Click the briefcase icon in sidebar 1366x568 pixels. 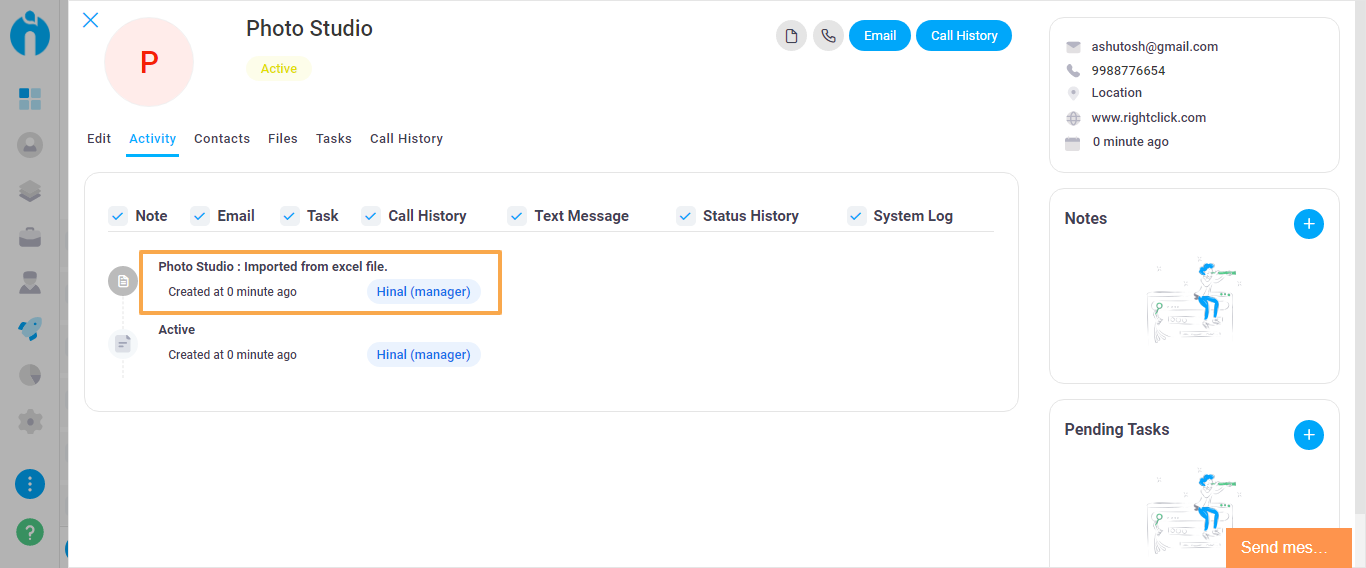coord(30,237)
